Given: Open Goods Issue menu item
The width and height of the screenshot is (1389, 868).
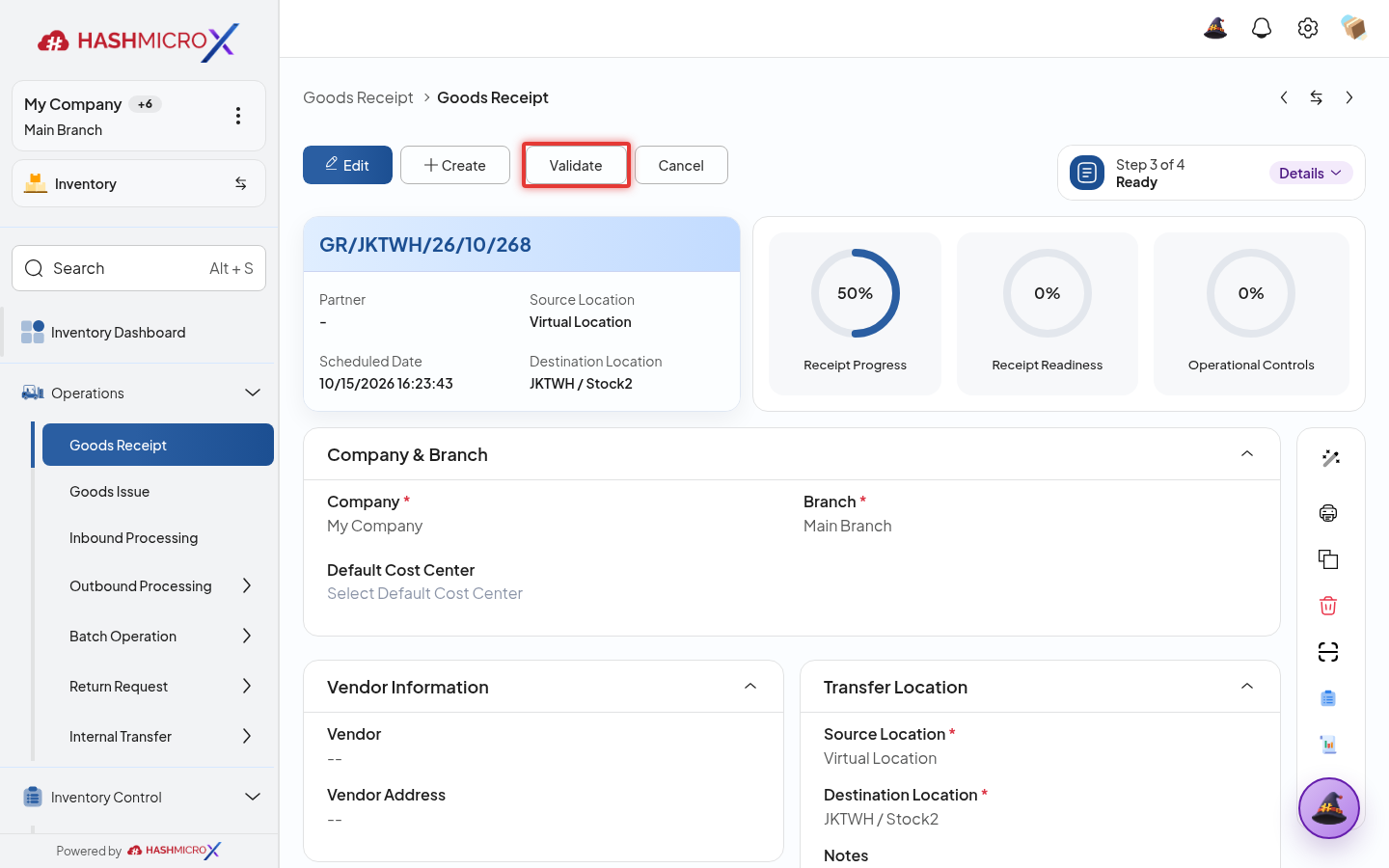Looking at the screenshot, I should tap(158, 492).
